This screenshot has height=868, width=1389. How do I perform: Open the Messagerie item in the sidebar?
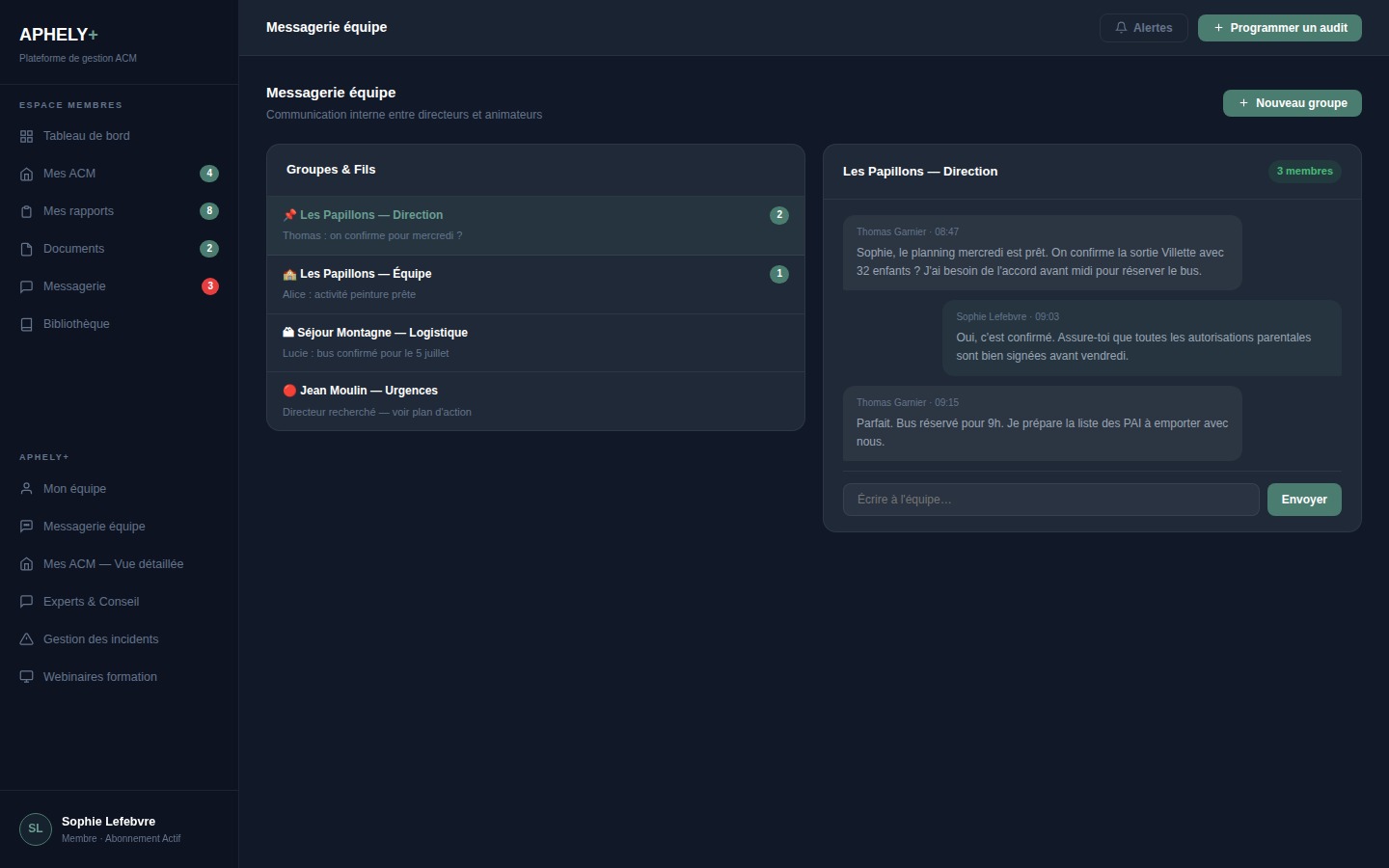pyautogui.click(x=74, y=286)
